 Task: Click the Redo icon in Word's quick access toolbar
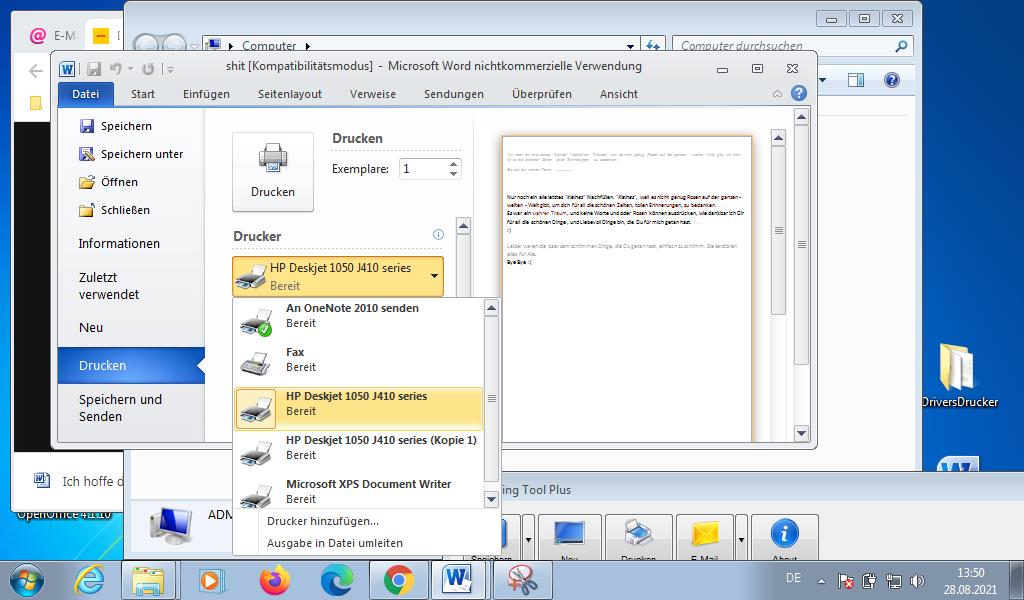click(148, 69)
